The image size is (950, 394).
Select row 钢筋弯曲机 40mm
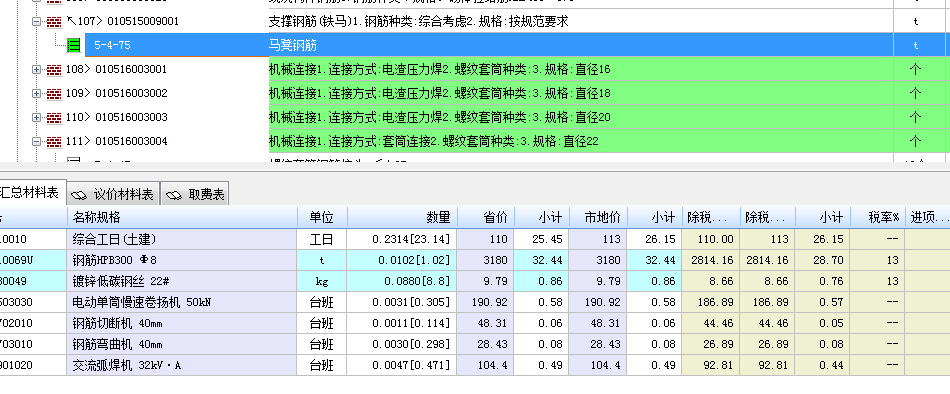[475, 344]
